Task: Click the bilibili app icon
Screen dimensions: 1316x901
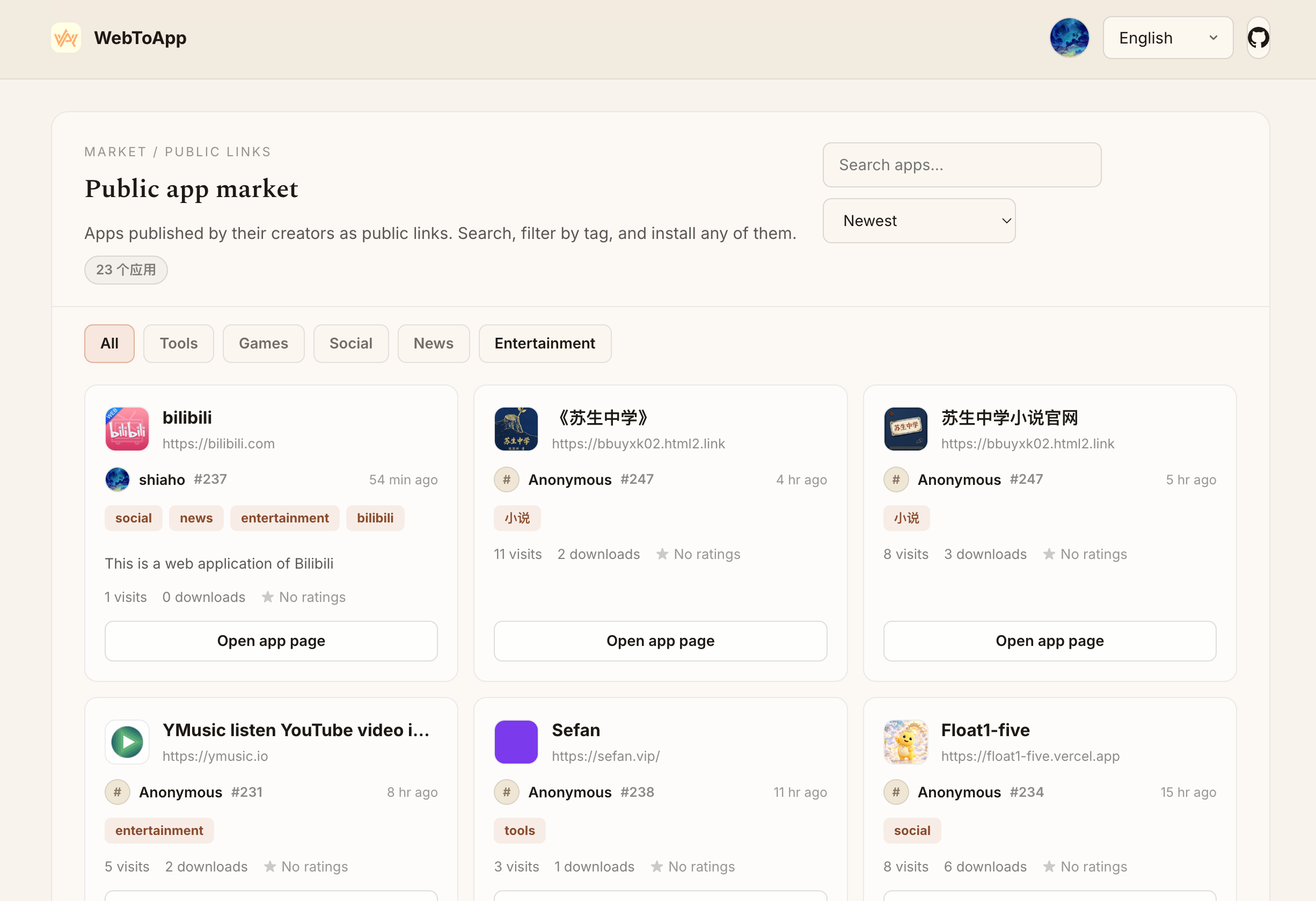Action: coord(127,429)
